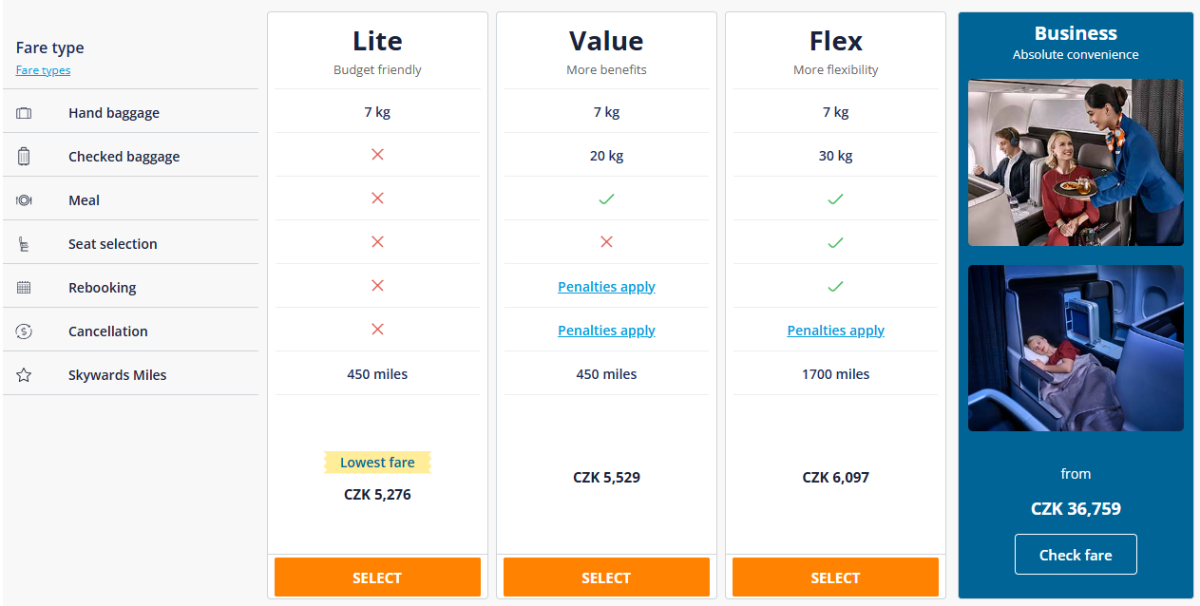Select the Value fare
The width and height of the screenshot is (1200, 606).
(x=606, y=577)
